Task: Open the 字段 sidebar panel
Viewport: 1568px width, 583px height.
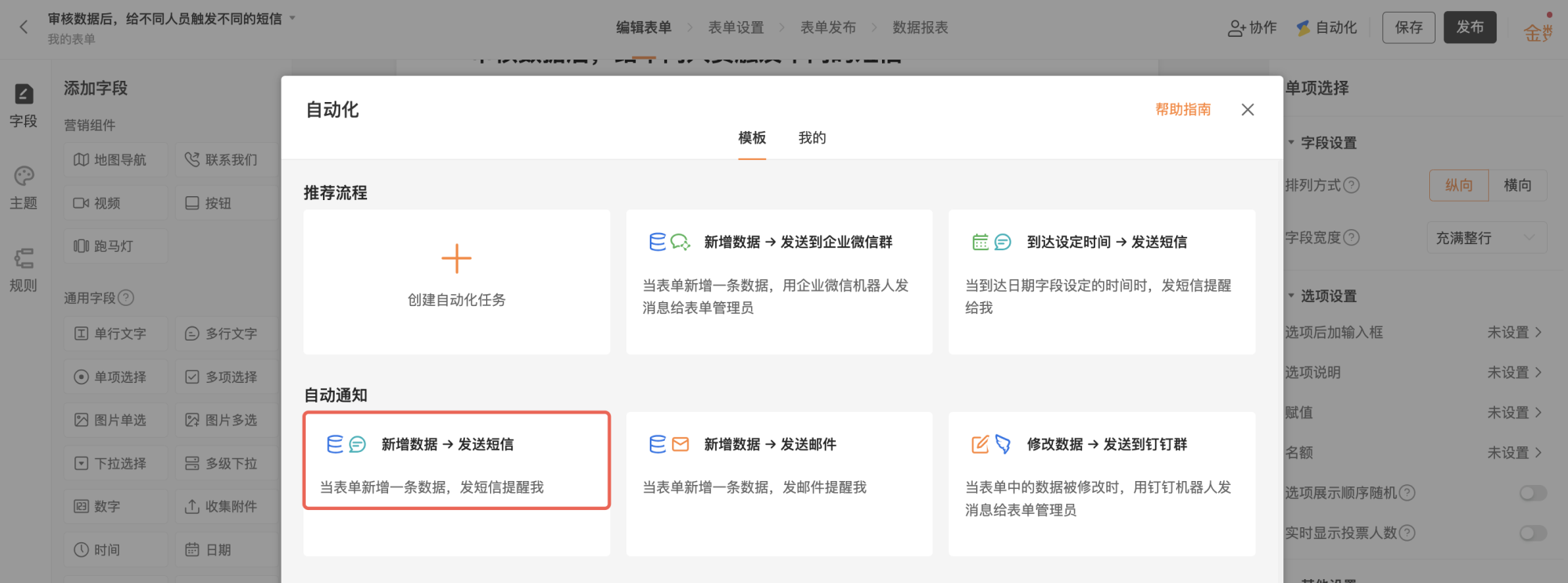Action: [24, 106]
